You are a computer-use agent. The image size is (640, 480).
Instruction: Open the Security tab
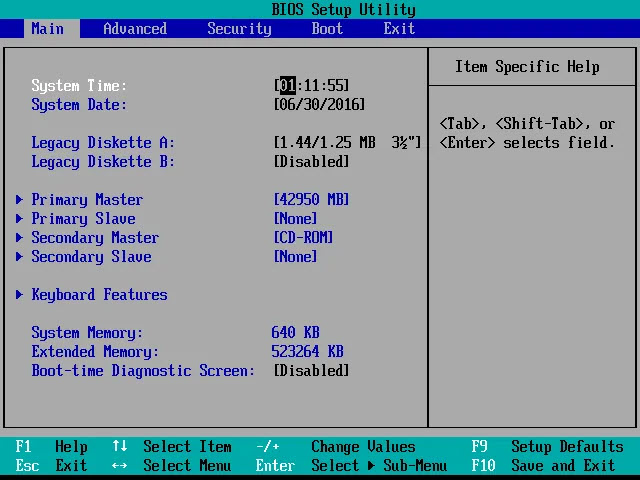(239, 29)
